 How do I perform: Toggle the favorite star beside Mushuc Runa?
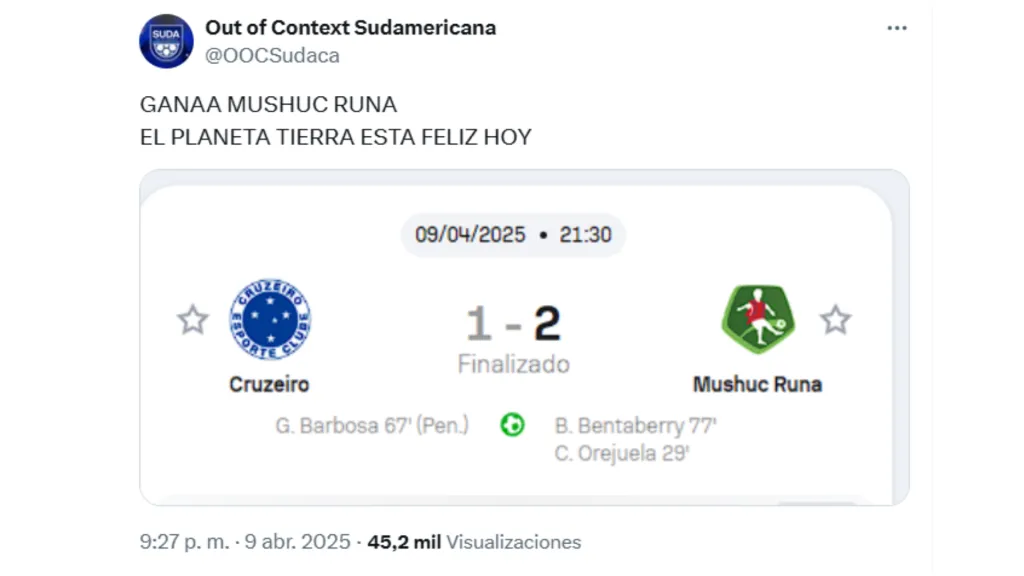click(x=835, y=320)
